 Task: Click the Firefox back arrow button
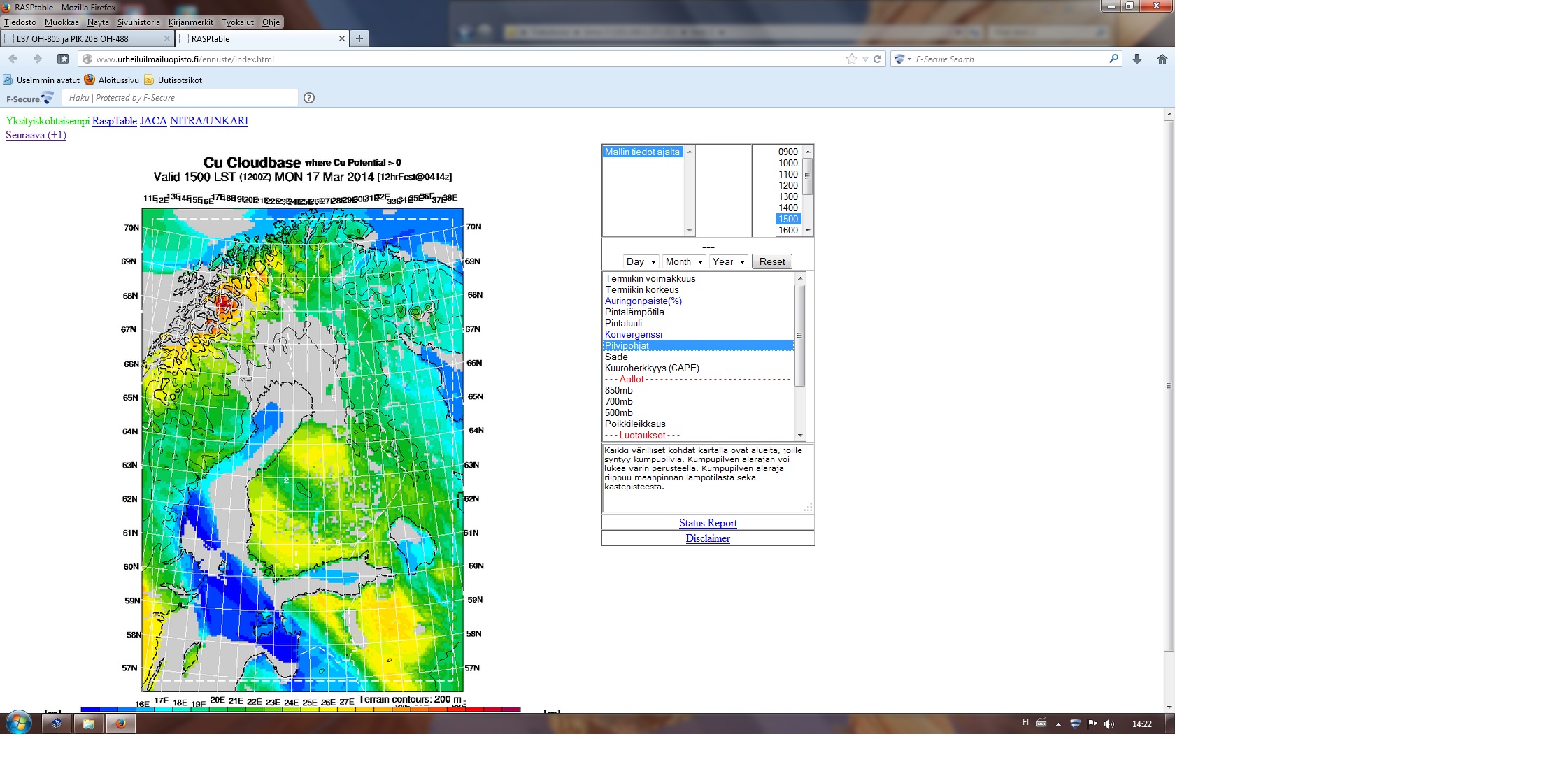(13, 59)
